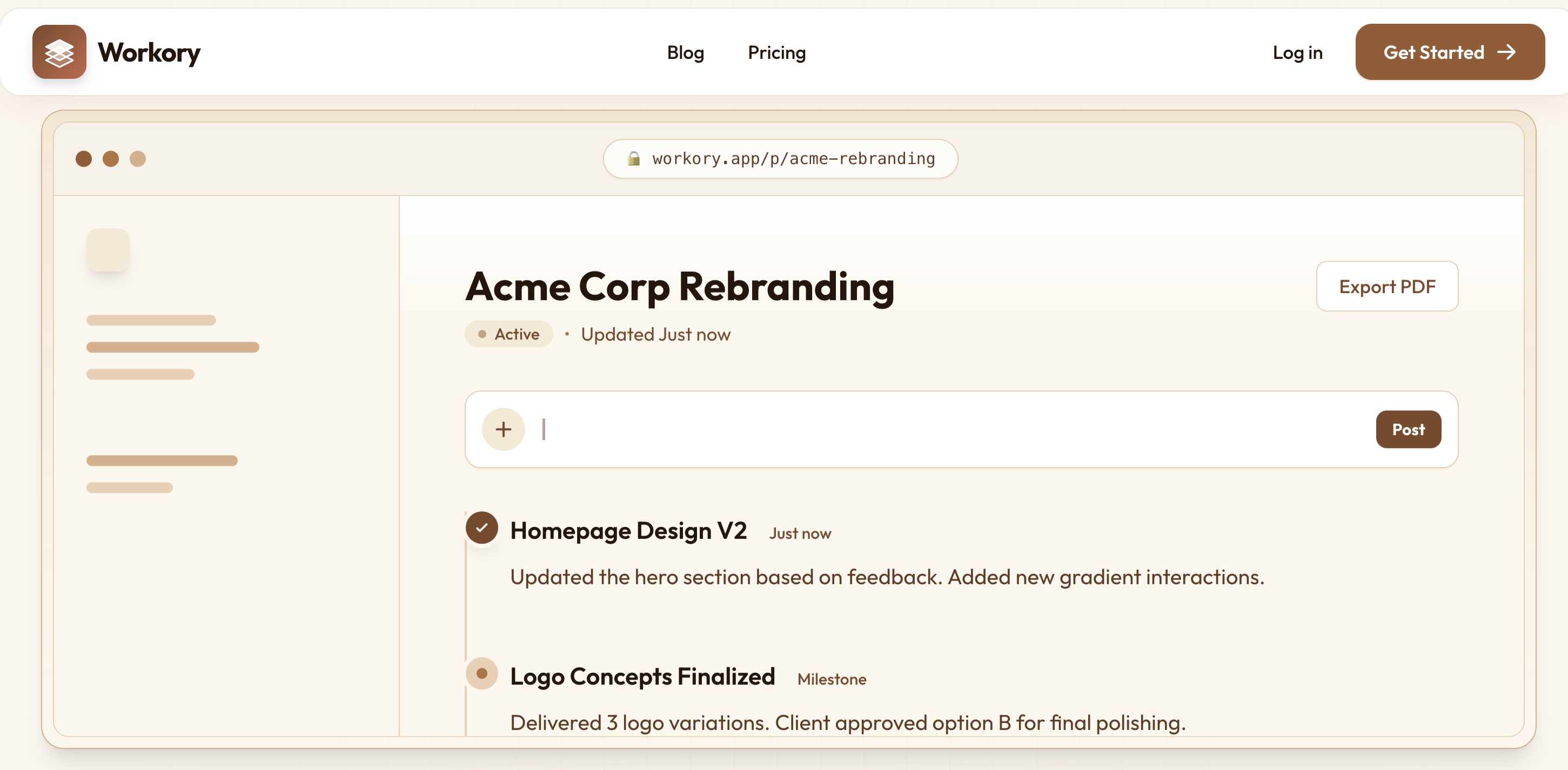This screenshot has width=1568, height=770.
Task: Open the Logo Concepts Finalized entry title
Action: tap(642, 677)
